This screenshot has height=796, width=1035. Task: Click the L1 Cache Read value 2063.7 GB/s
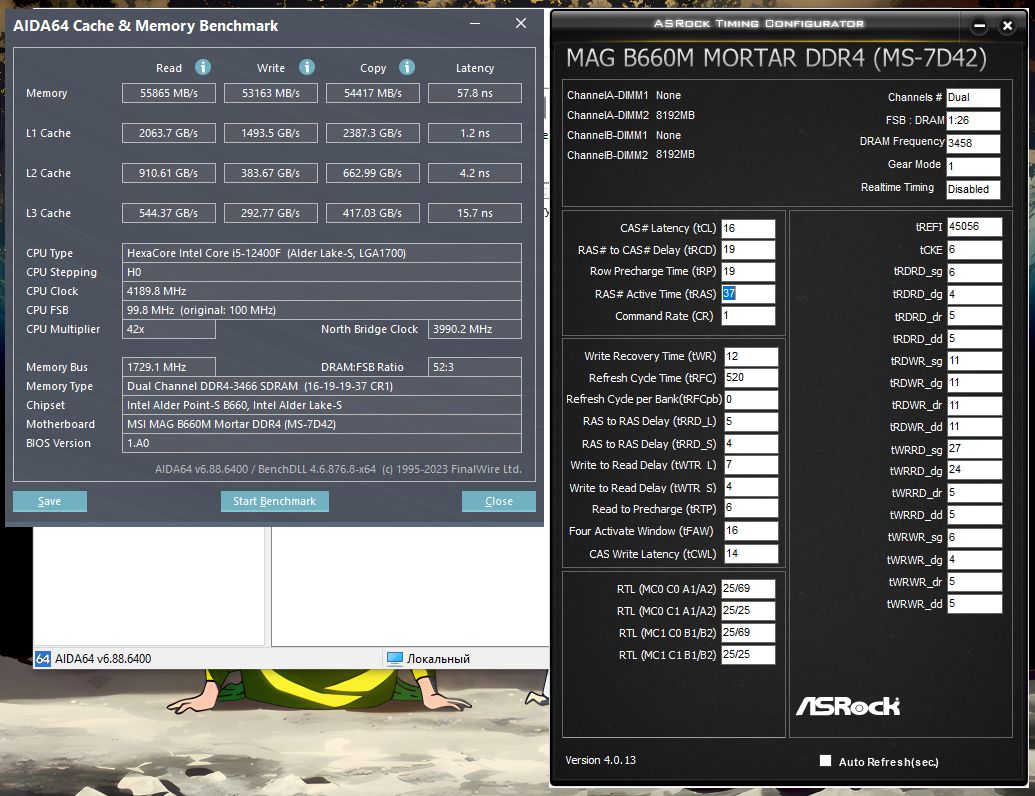pyautogui.click(x=169, y=133)
